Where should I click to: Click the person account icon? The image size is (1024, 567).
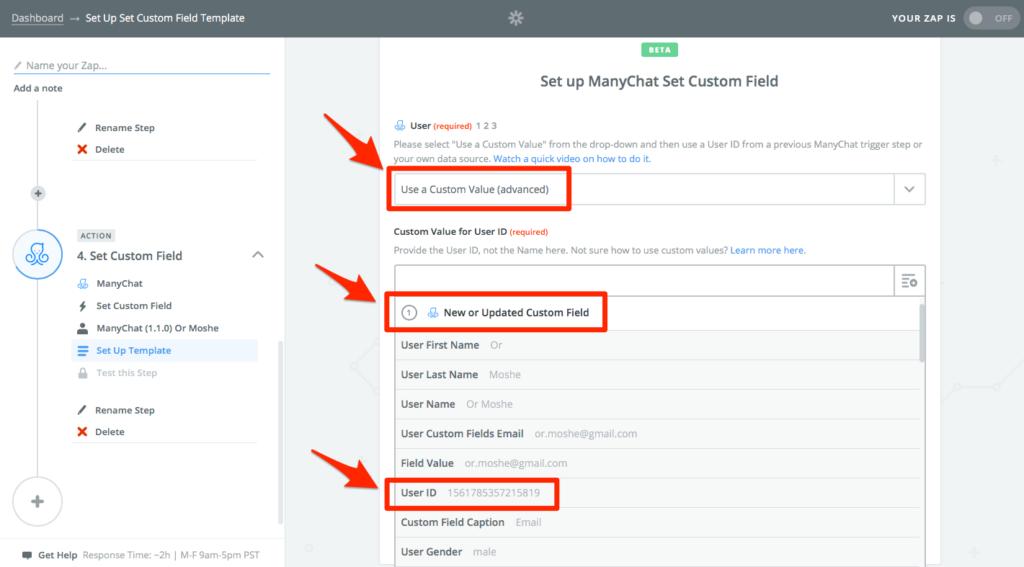pos(83,328)
